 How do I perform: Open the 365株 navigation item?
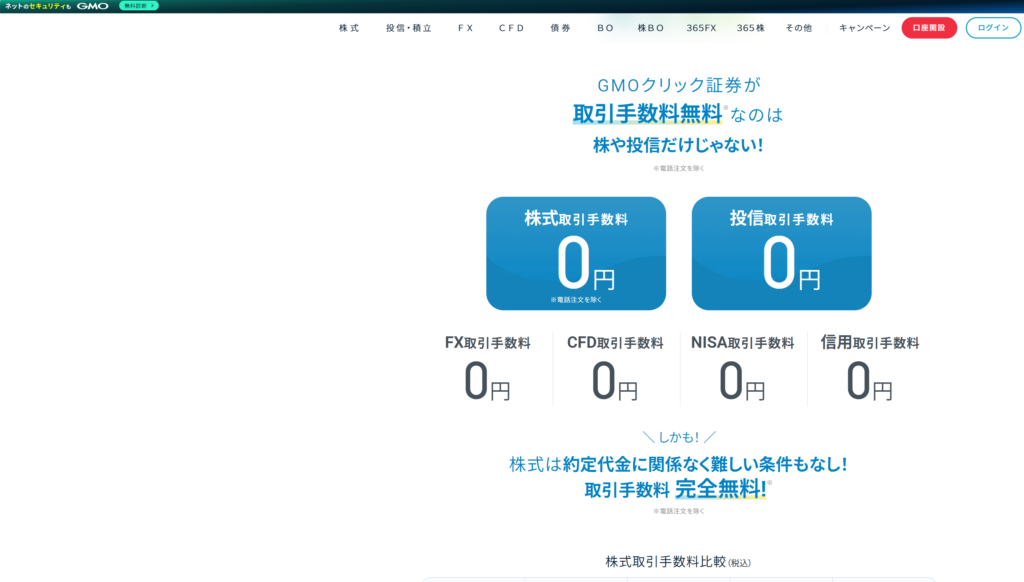[750, 28]
